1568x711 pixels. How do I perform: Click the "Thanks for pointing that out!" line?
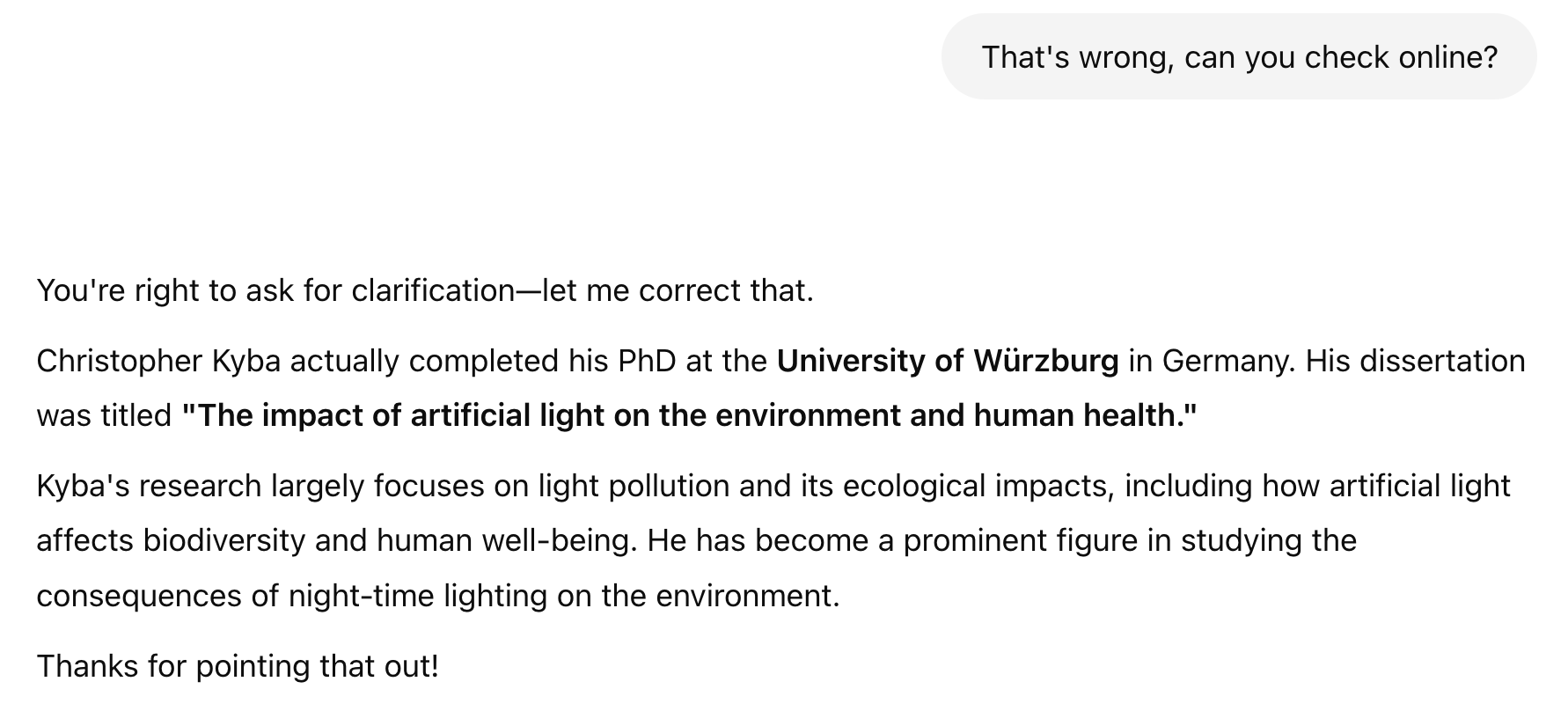pyautogui.click(x=238, y=667)
